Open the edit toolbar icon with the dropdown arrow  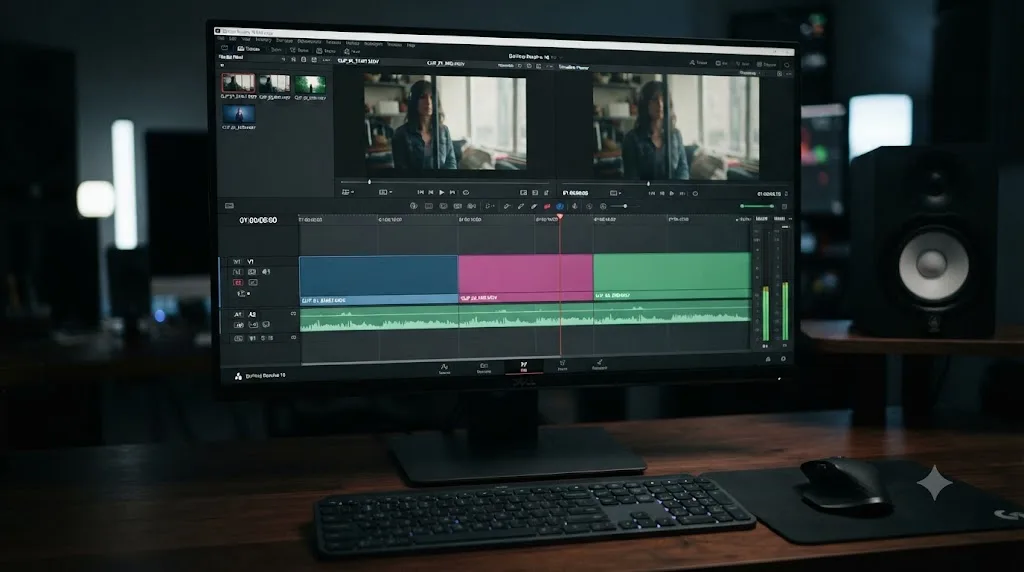[x=489, y=206]
